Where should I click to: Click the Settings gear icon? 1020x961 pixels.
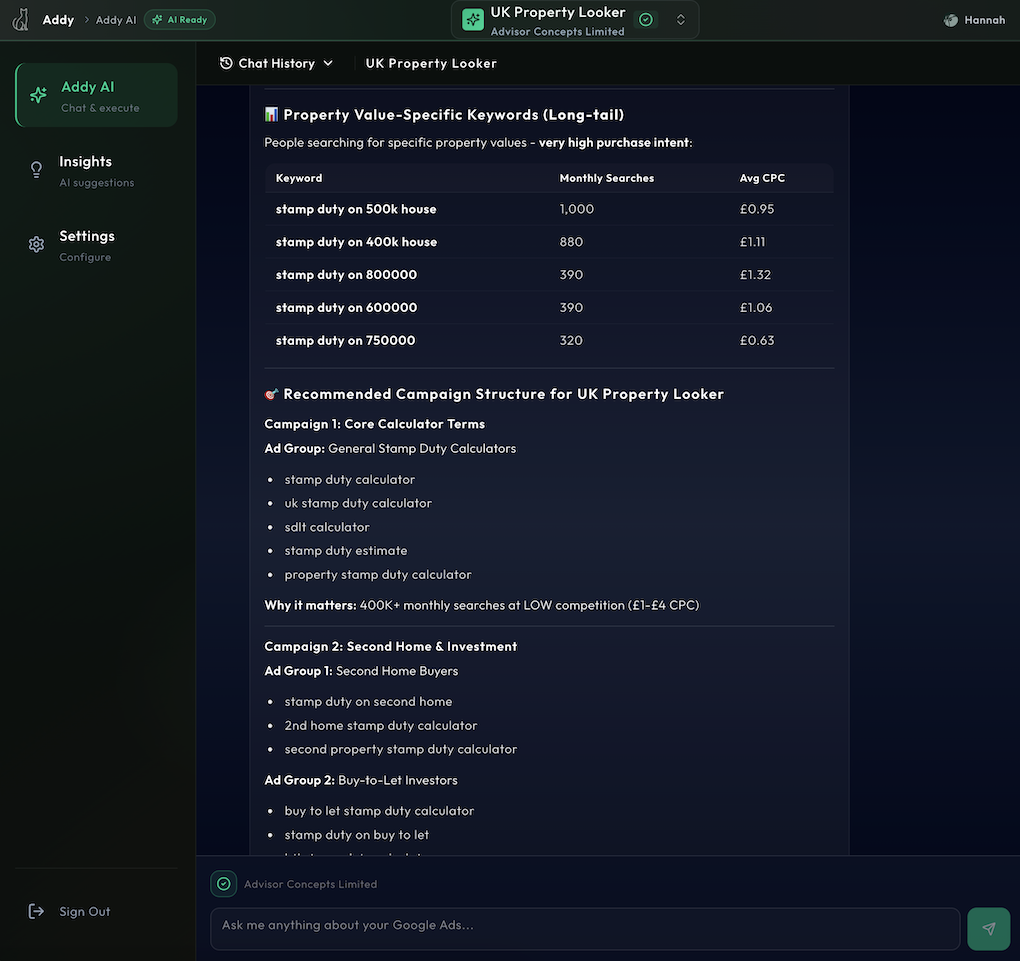(x=37, y=245)
